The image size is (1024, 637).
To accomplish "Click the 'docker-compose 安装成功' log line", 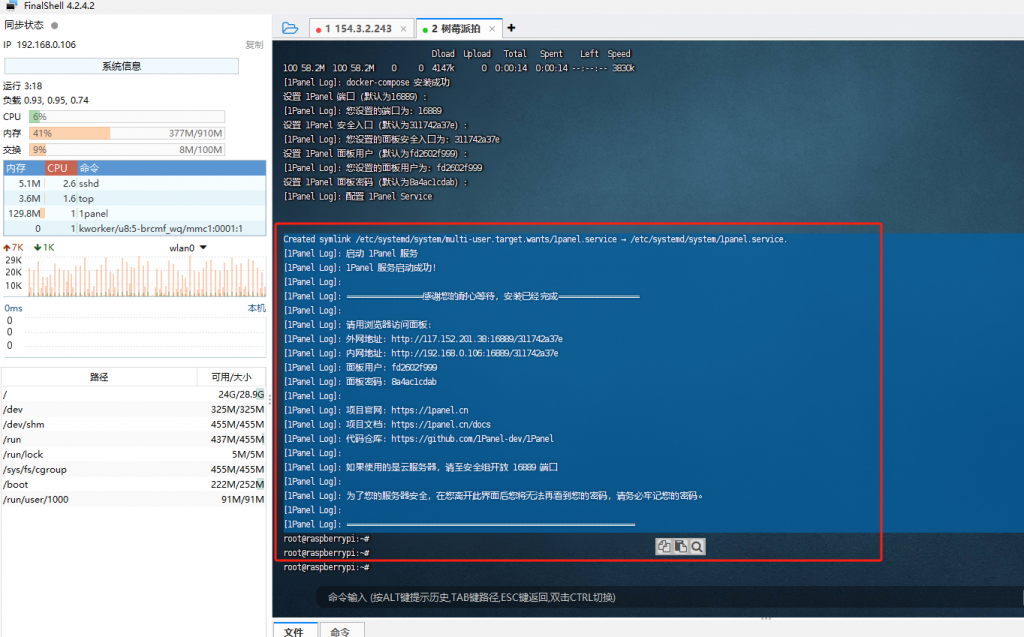I will point(366,82).
